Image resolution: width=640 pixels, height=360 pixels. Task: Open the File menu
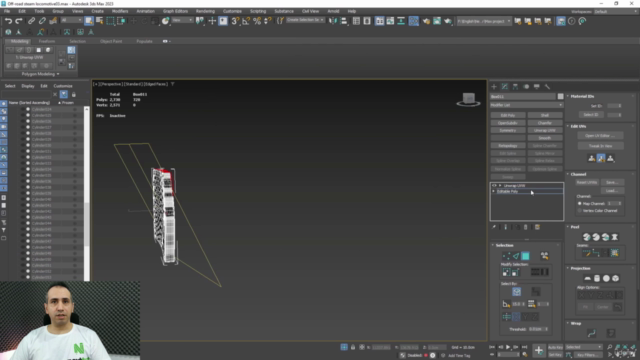[7, 11]
